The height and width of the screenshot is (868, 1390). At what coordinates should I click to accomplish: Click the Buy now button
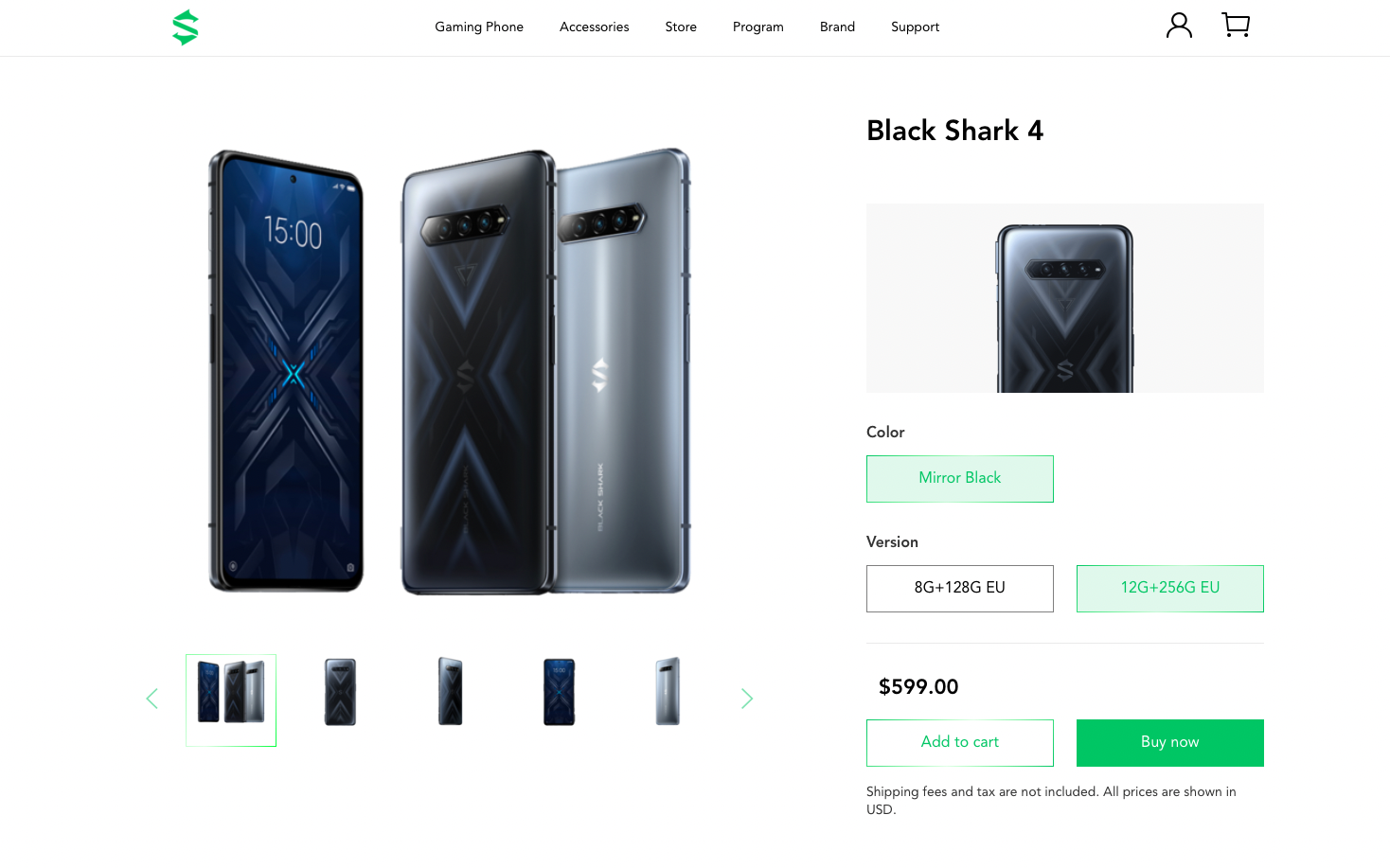pos(1169,742)
